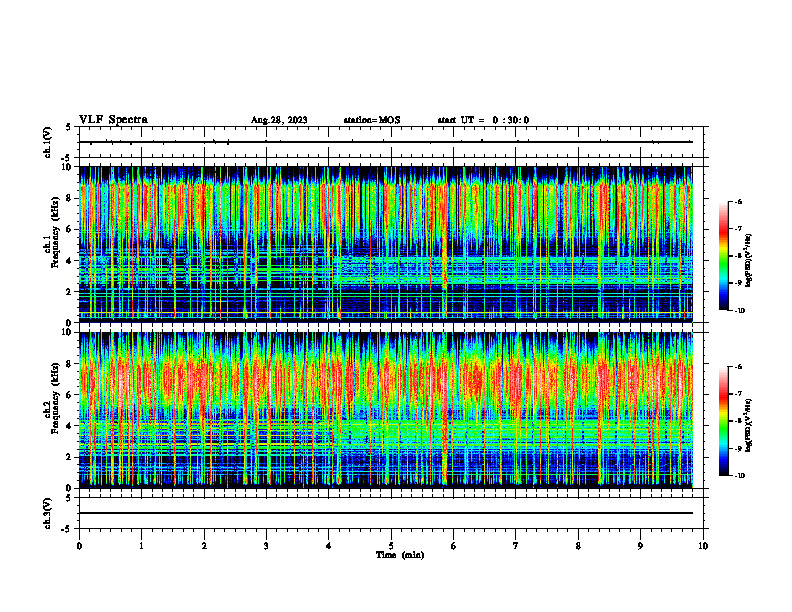Click the "VLF Spectra" plot title
792x612 pixels.
pos(113,120)
